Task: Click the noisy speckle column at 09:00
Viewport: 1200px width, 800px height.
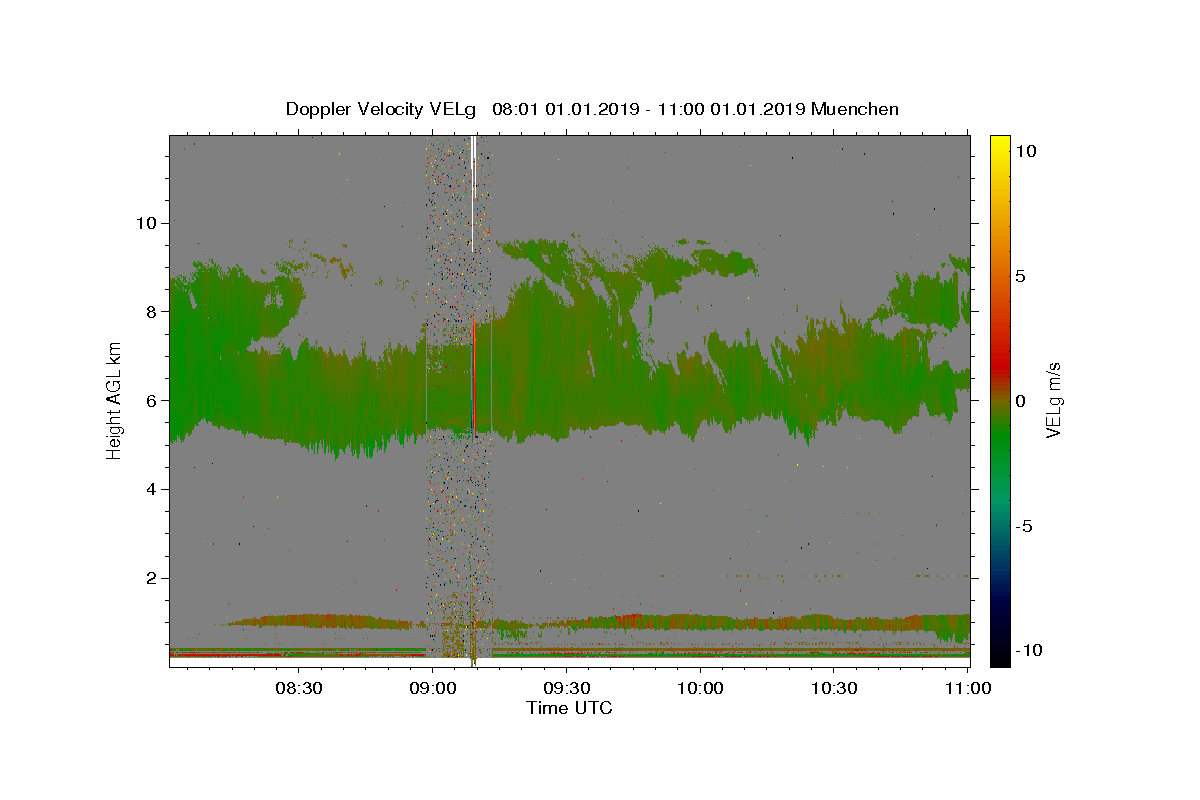Action: click(x=458, y=400)
